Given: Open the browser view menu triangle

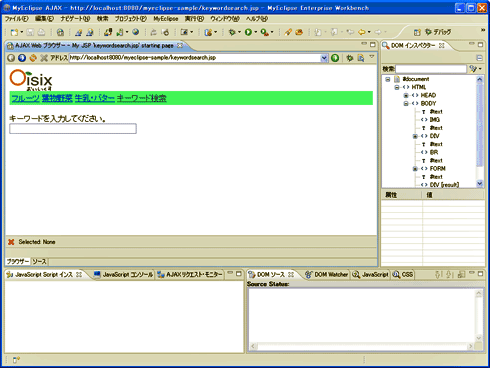Looking at the screenshot, I should [372, 57].
